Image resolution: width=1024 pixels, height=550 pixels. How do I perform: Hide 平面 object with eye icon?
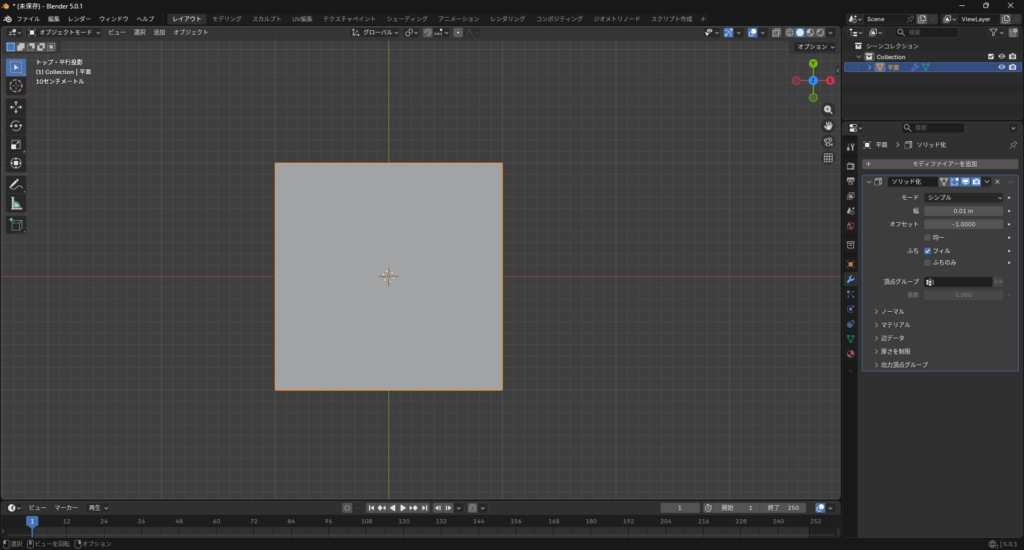click(x=1000, y=67)
